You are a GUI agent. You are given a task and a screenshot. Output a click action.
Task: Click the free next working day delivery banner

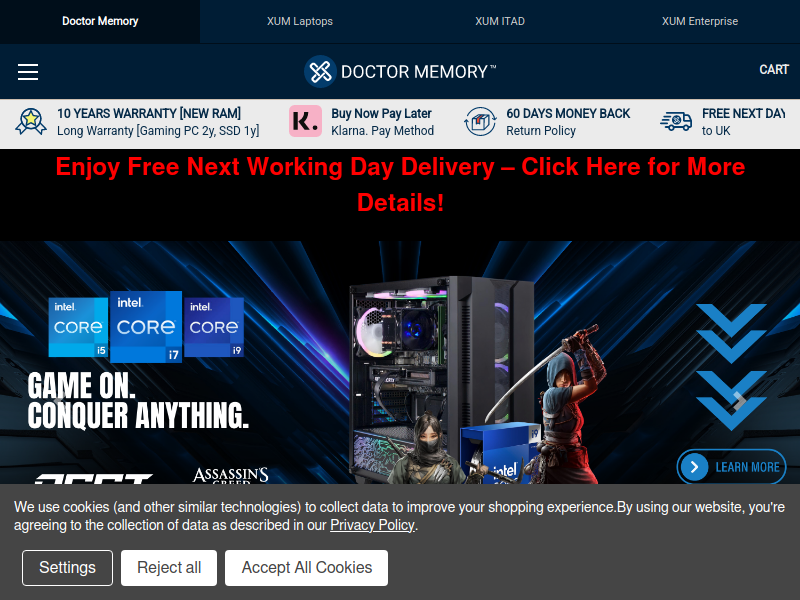pos(401,185)
